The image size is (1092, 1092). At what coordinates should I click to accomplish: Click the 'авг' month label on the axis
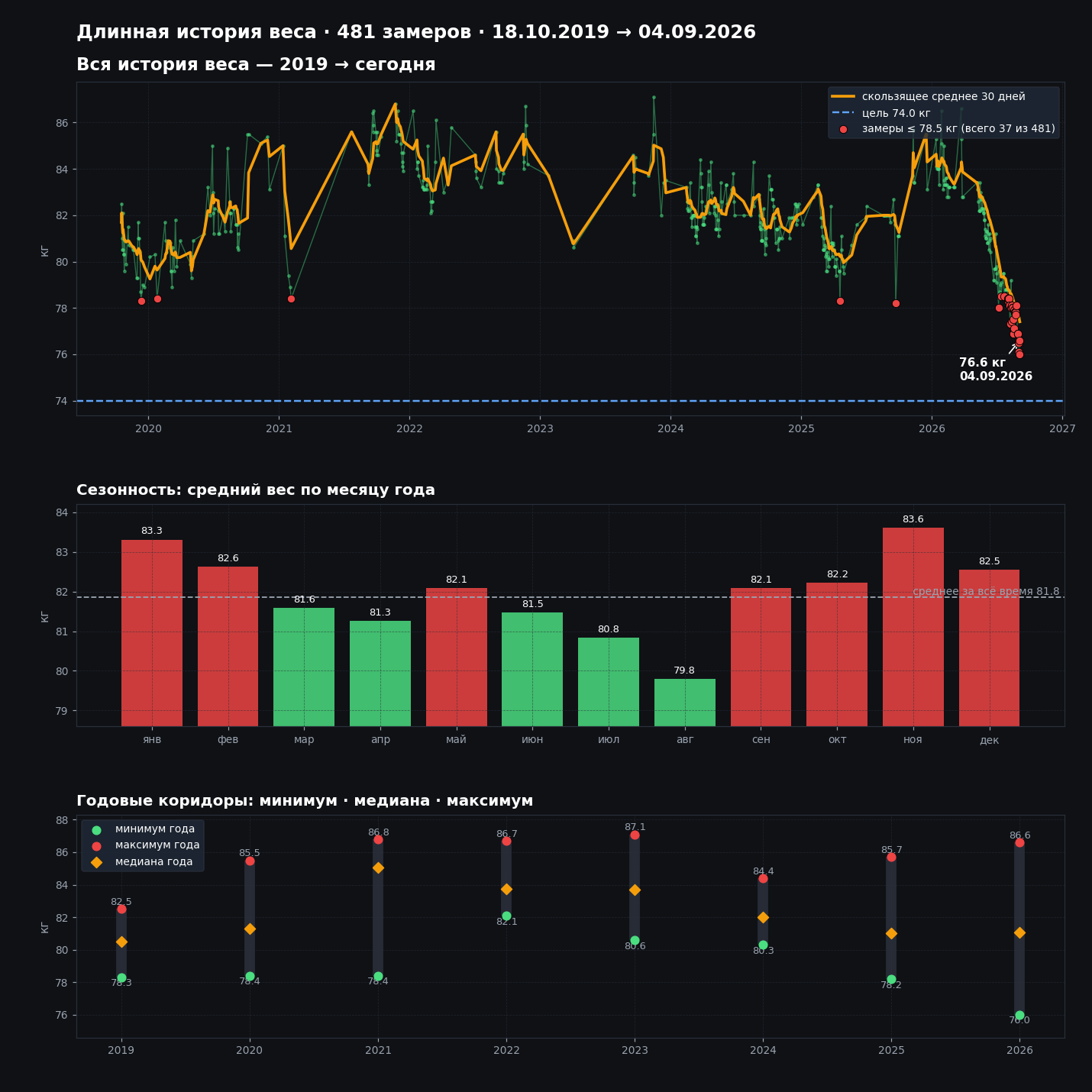pyautogui.click(x=685, y=739)
